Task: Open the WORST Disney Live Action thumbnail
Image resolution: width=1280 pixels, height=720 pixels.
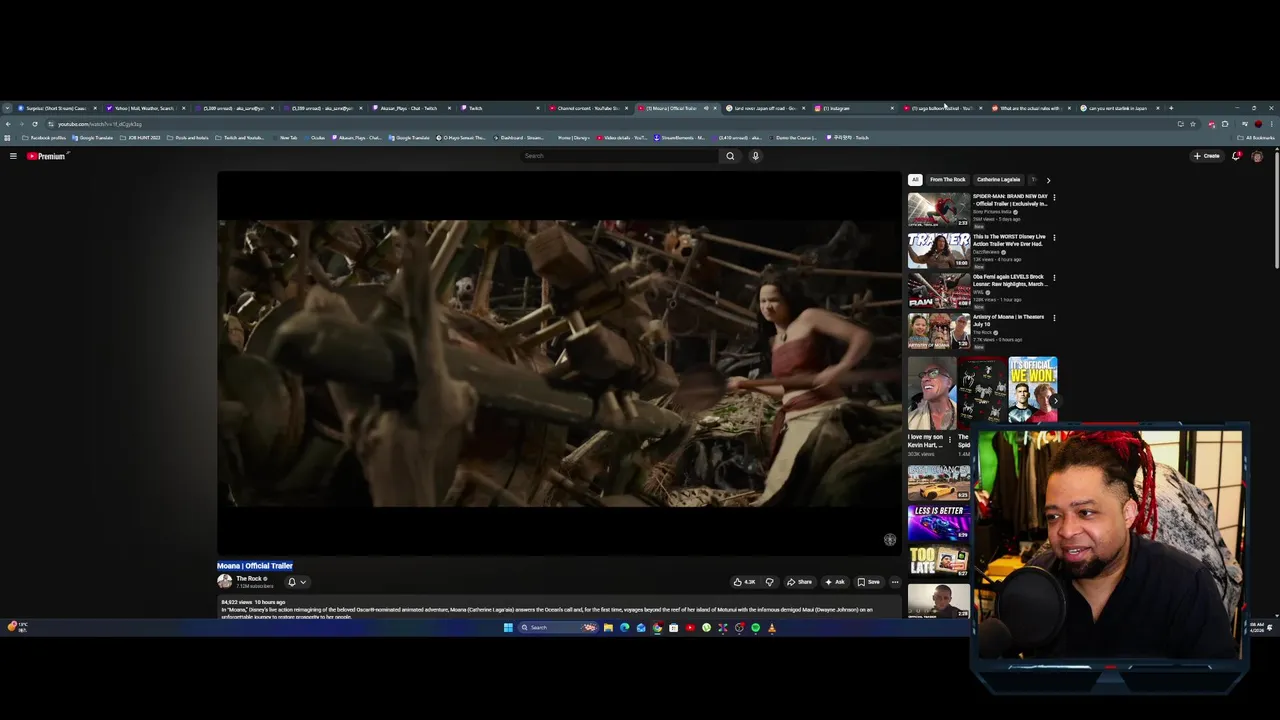Action: [x=938, y=250]
